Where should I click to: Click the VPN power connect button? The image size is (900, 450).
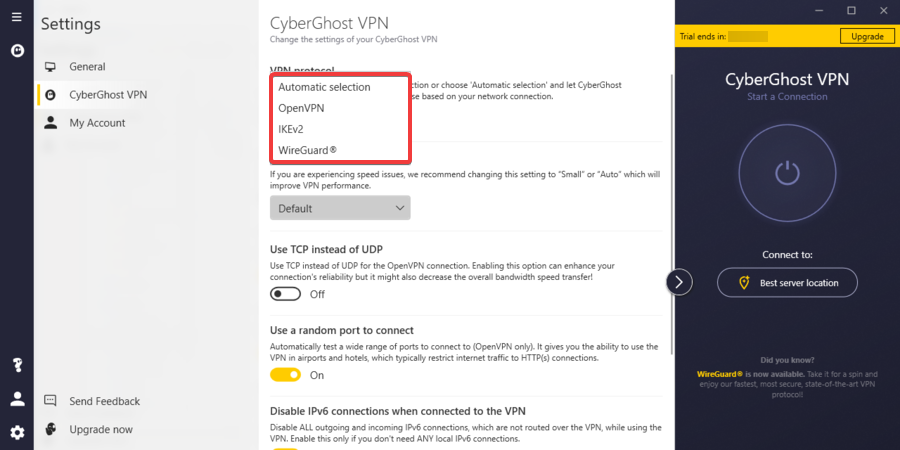click(787, 171)
